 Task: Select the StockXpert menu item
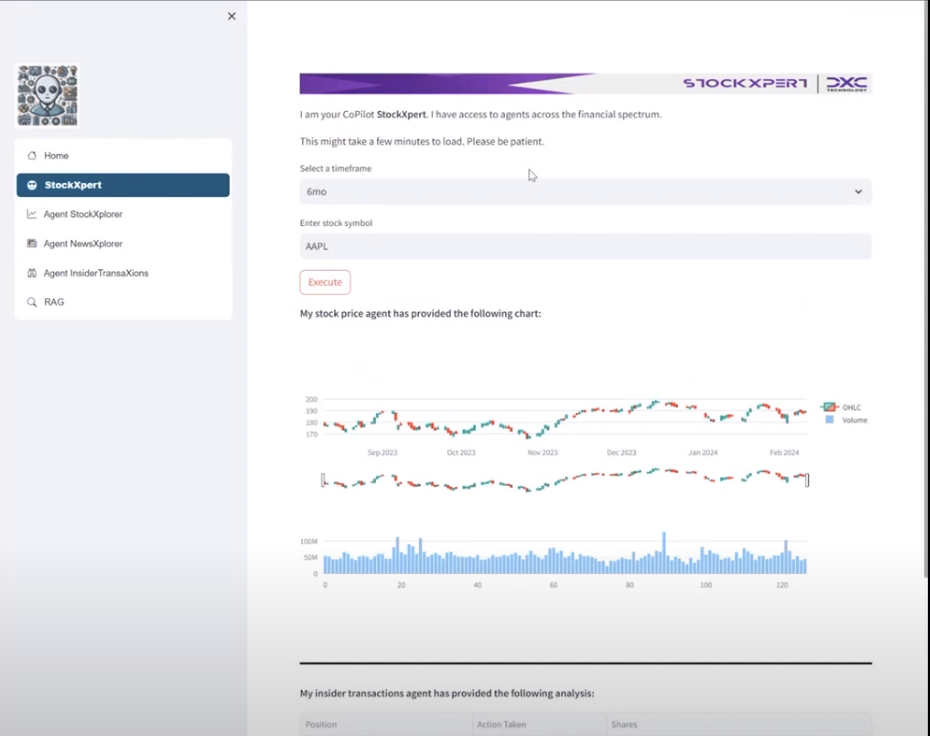click(x=123, y=185)
